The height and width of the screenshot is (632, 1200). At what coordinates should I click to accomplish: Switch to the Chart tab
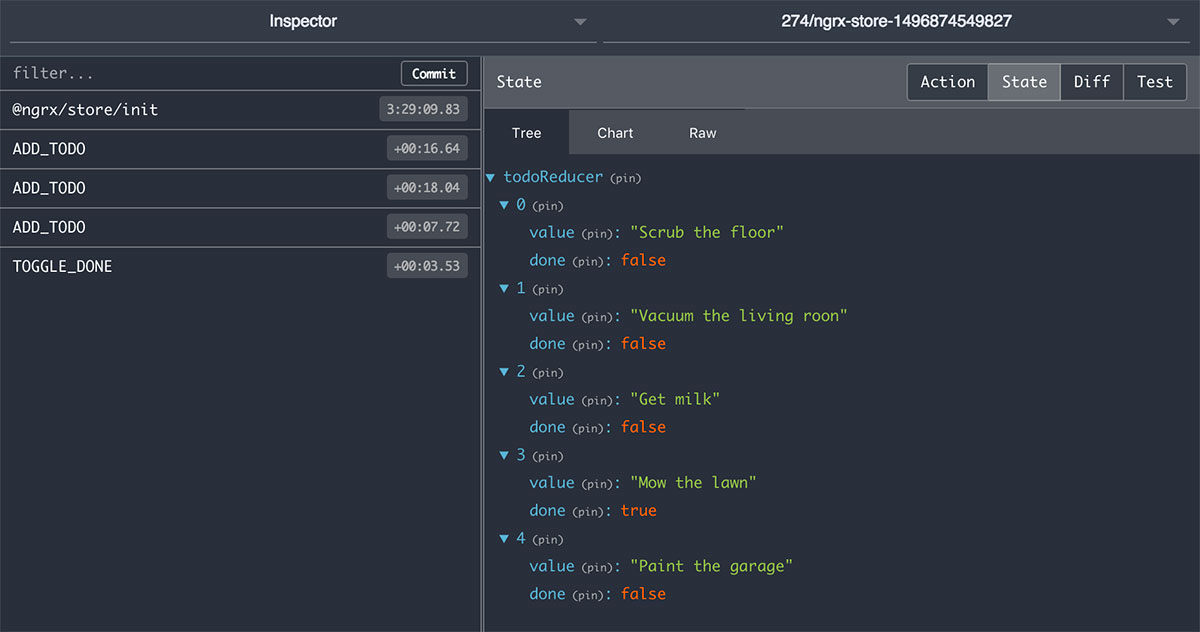click(x=614, y=132)
